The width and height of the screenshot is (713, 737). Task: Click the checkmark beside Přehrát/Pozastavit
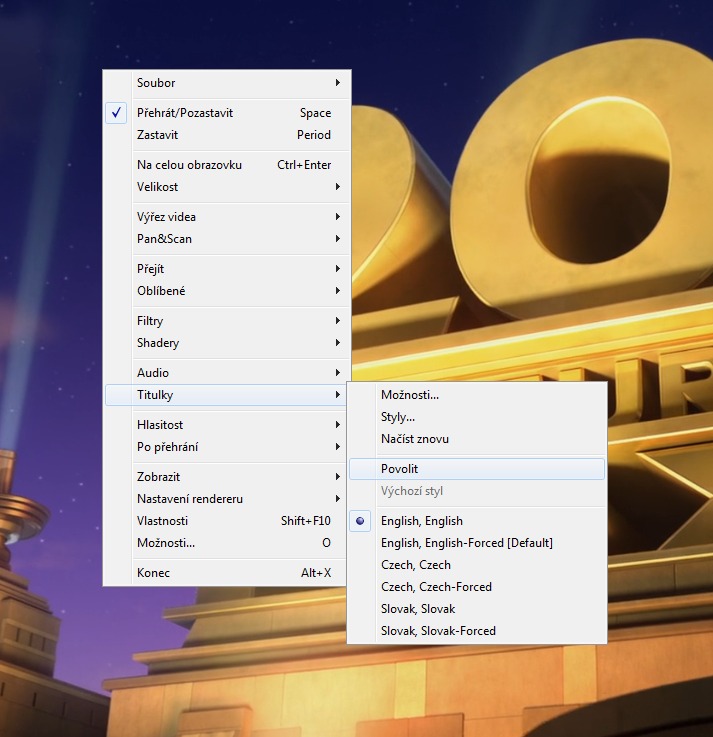coord(116,113)
